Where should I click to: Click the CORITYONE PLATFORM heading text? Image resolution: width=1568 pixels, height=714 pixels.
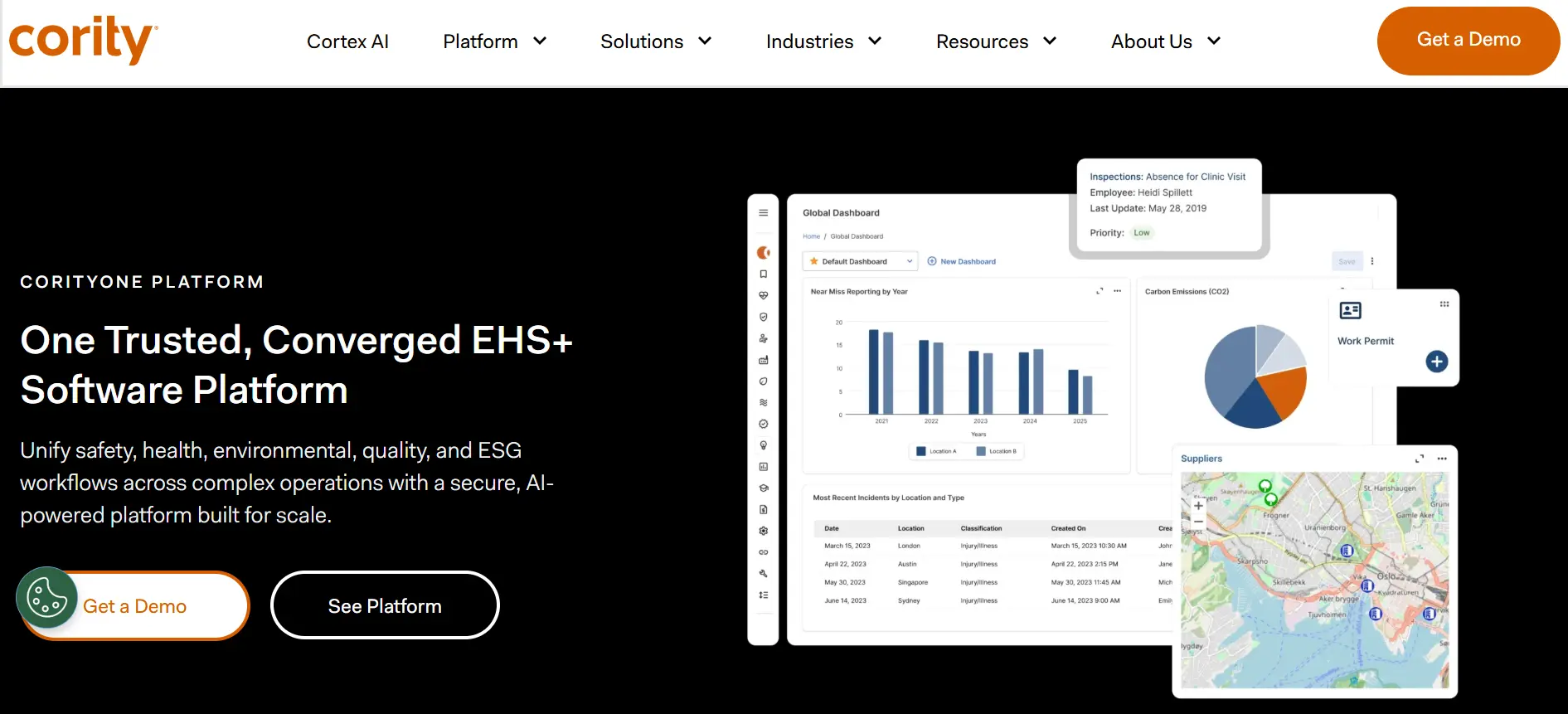[x=142, y=282]
